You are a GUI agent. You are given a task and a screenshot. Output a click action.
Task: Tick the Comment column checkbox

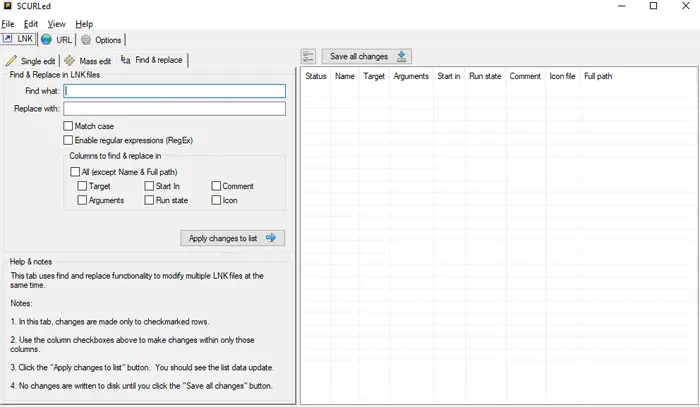(x=216, y=186)
